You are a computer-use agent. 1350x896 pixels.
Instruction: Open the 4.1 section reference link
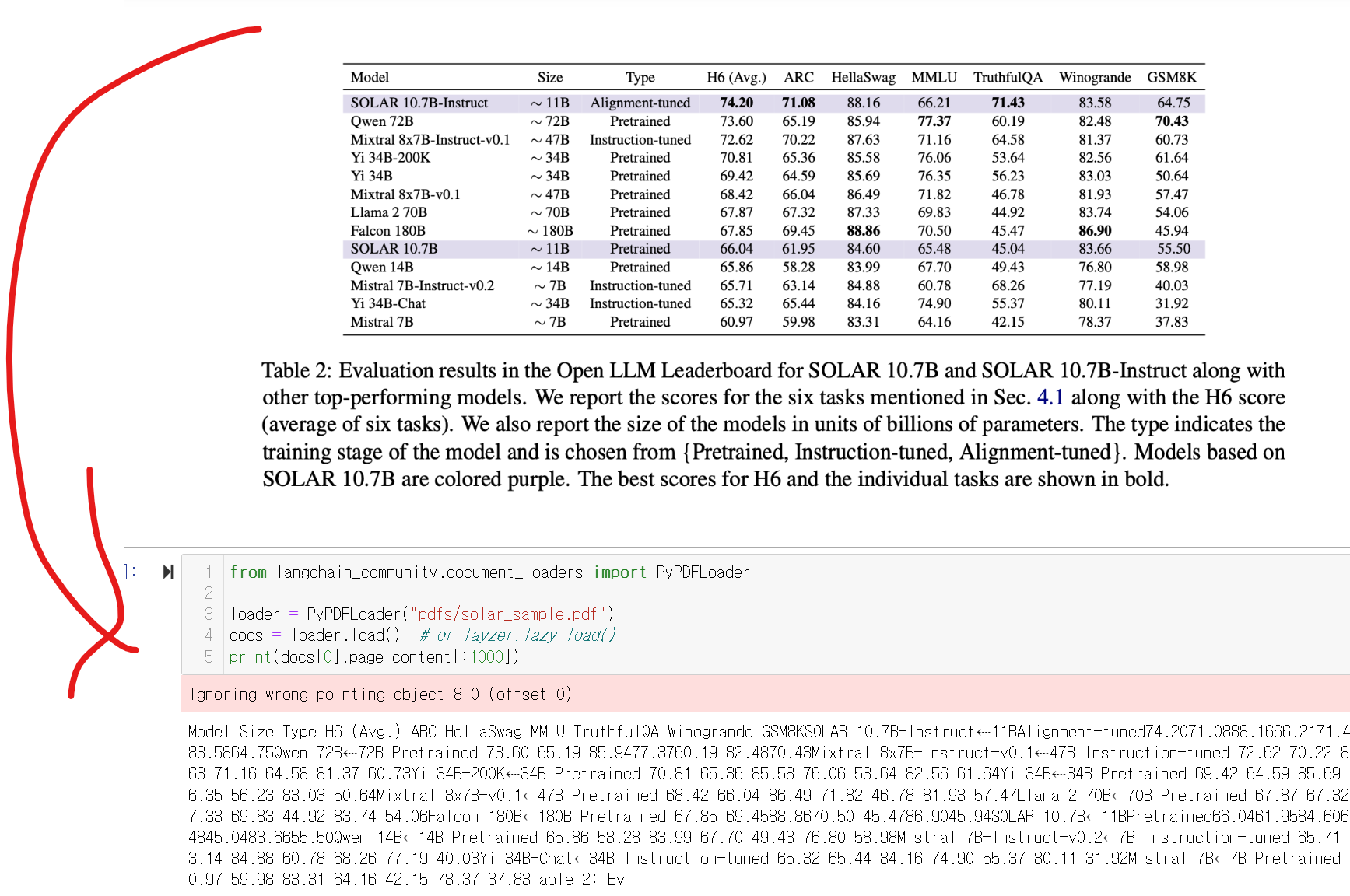(1050, 397)
